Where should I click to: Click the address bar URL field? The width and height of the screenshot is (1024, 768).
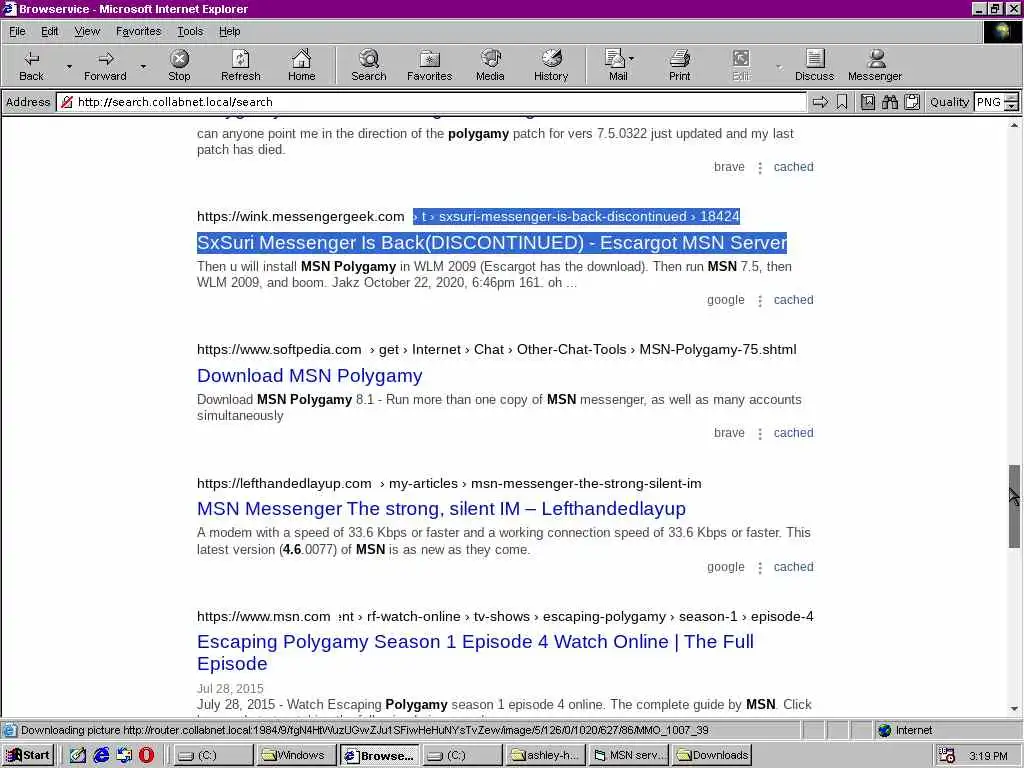tap(431, 102)
